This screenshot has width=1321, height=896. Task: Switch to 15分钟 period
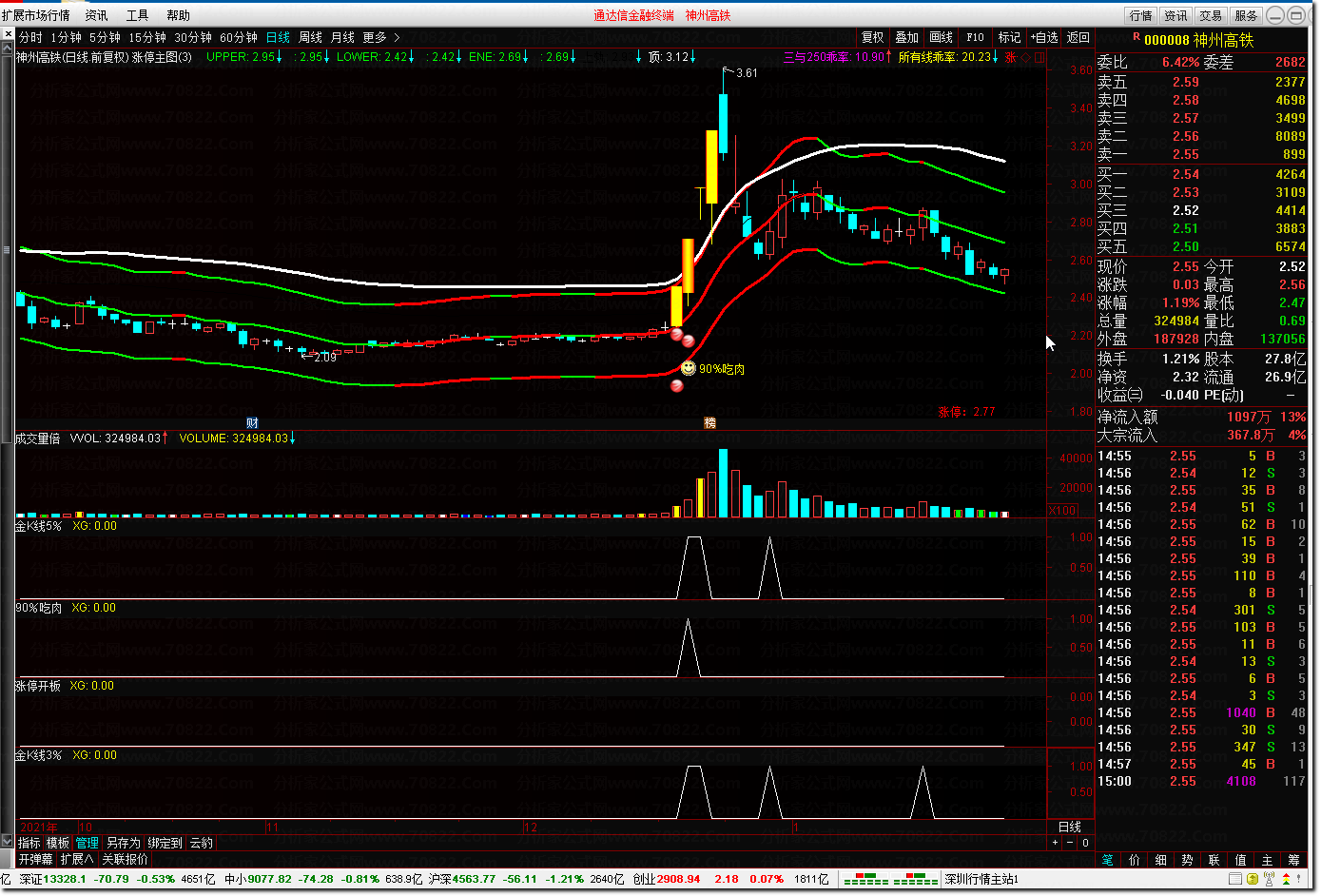click(147, 37)
